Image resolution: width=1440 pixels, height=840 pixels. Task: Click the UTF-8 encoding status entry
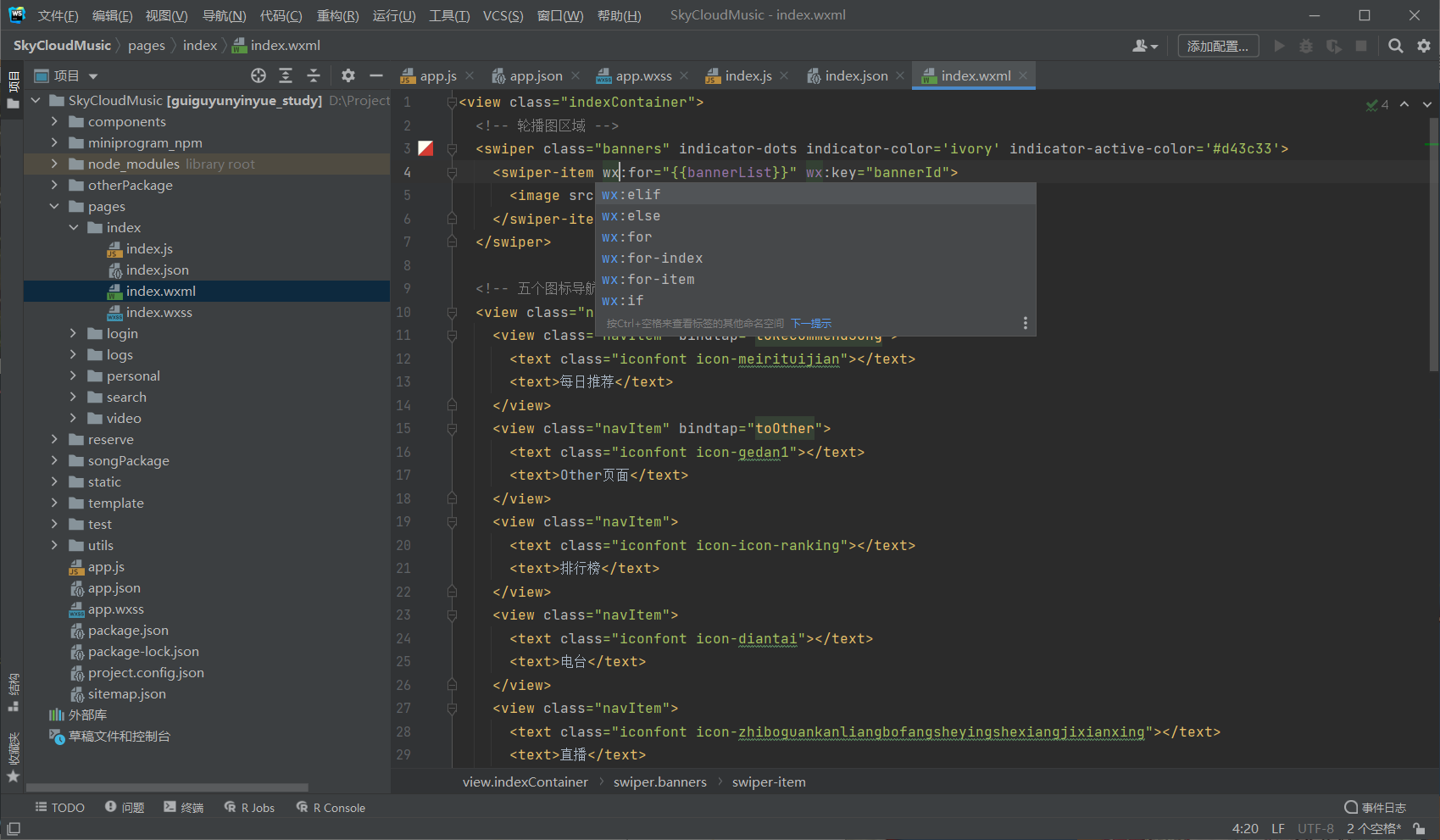[1315, 828]
